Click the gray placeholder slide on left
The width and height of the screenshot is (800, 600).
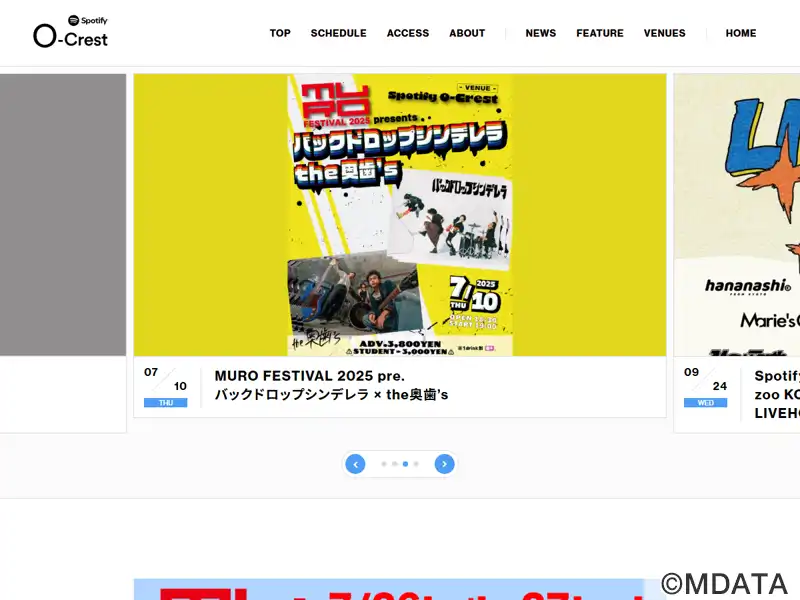pos(63,215)
